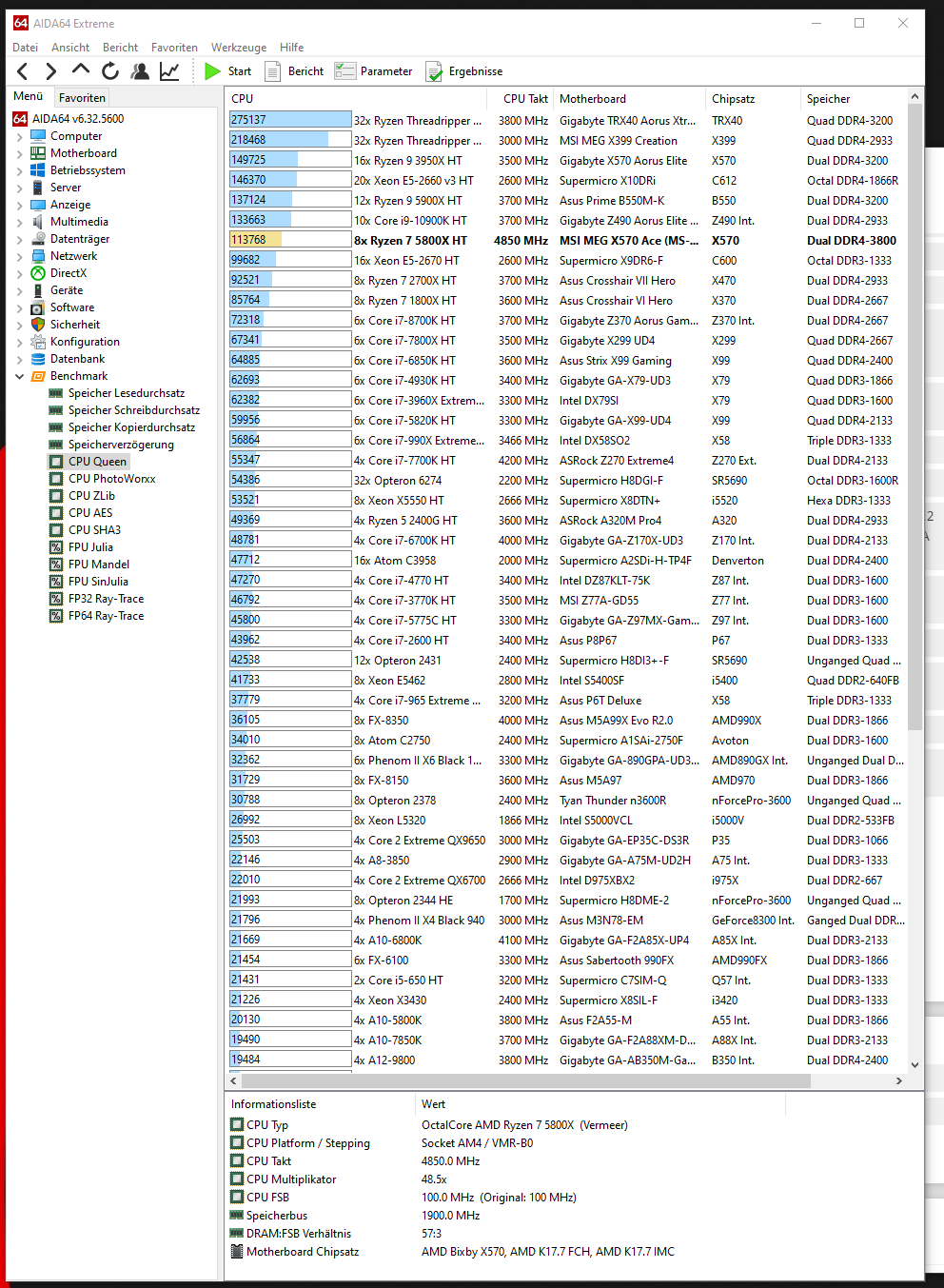Switch to the Menü tab in sidebar
The image size is (944, 1288).
pyautogui.click(x=29, y=96)
